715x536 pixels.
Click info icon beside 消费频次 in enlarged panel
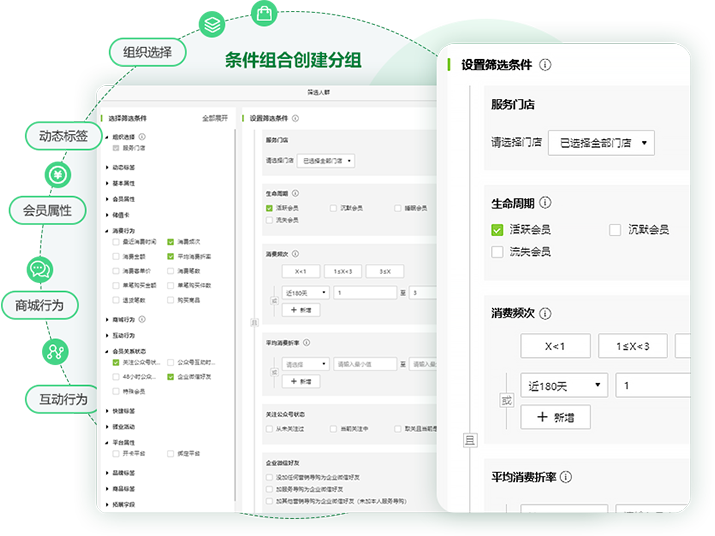[x=545, y=313]
